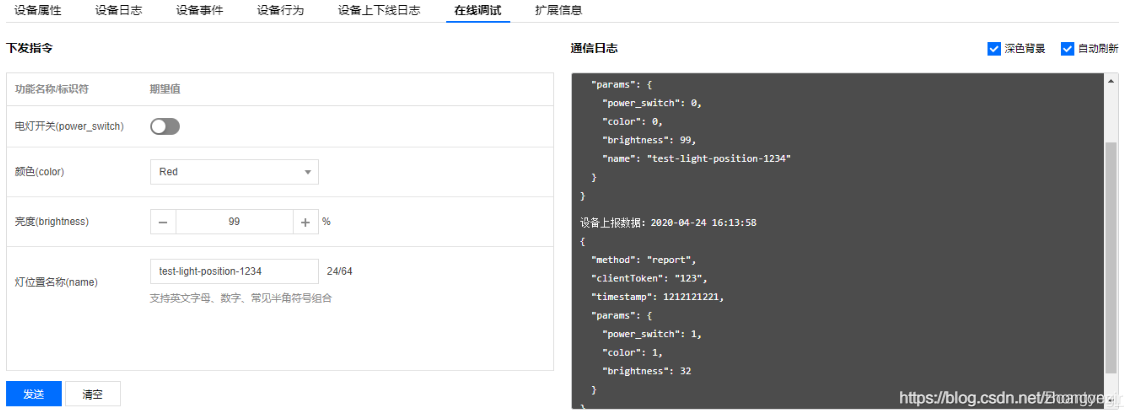Image resolution: width=1133 pixels, height=417 pixels.
Task: Increase brightness with the plus button
Action: coord(305,222)
